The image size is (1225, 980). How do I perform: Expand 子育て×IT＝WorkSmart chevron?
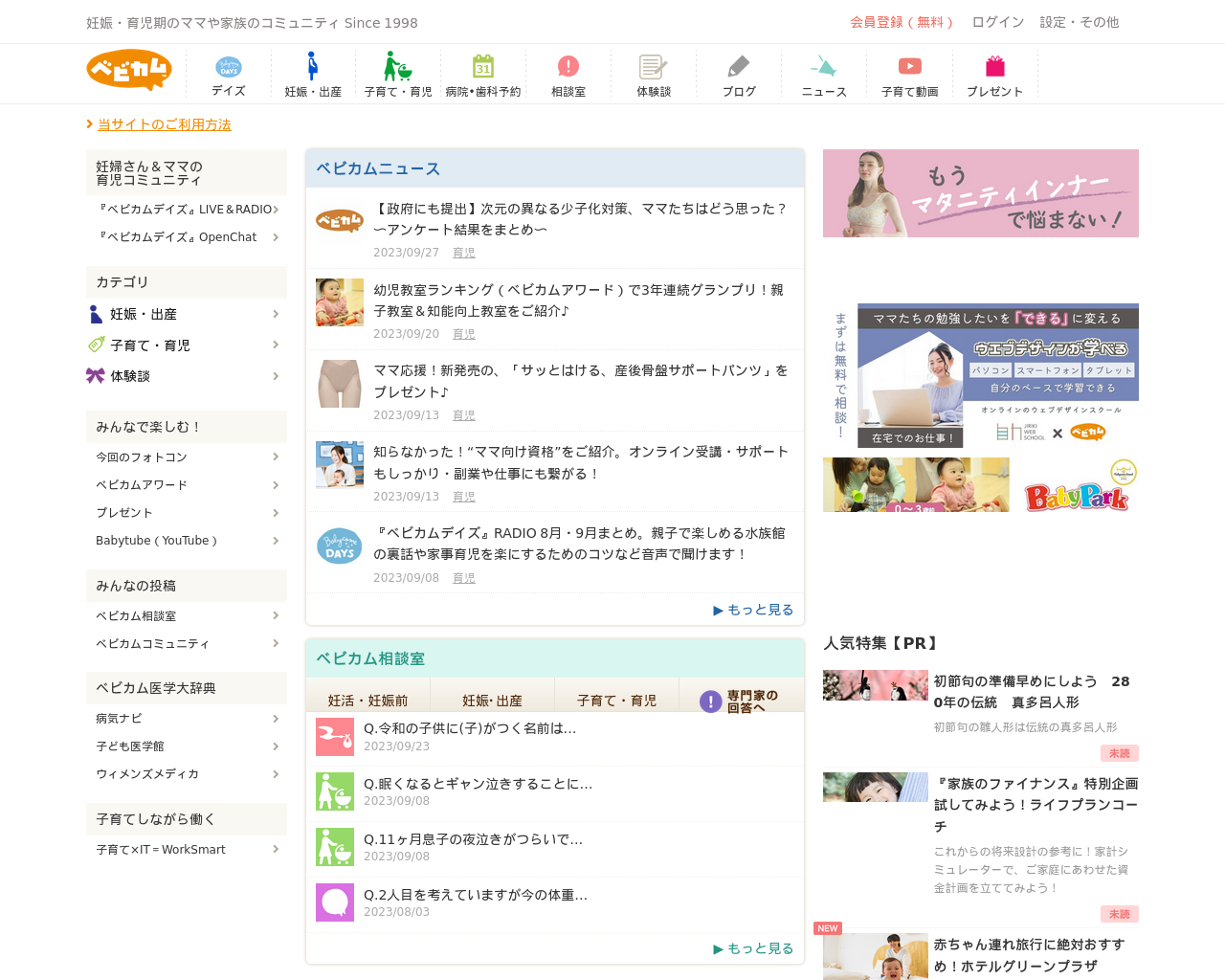click(276, 850)
